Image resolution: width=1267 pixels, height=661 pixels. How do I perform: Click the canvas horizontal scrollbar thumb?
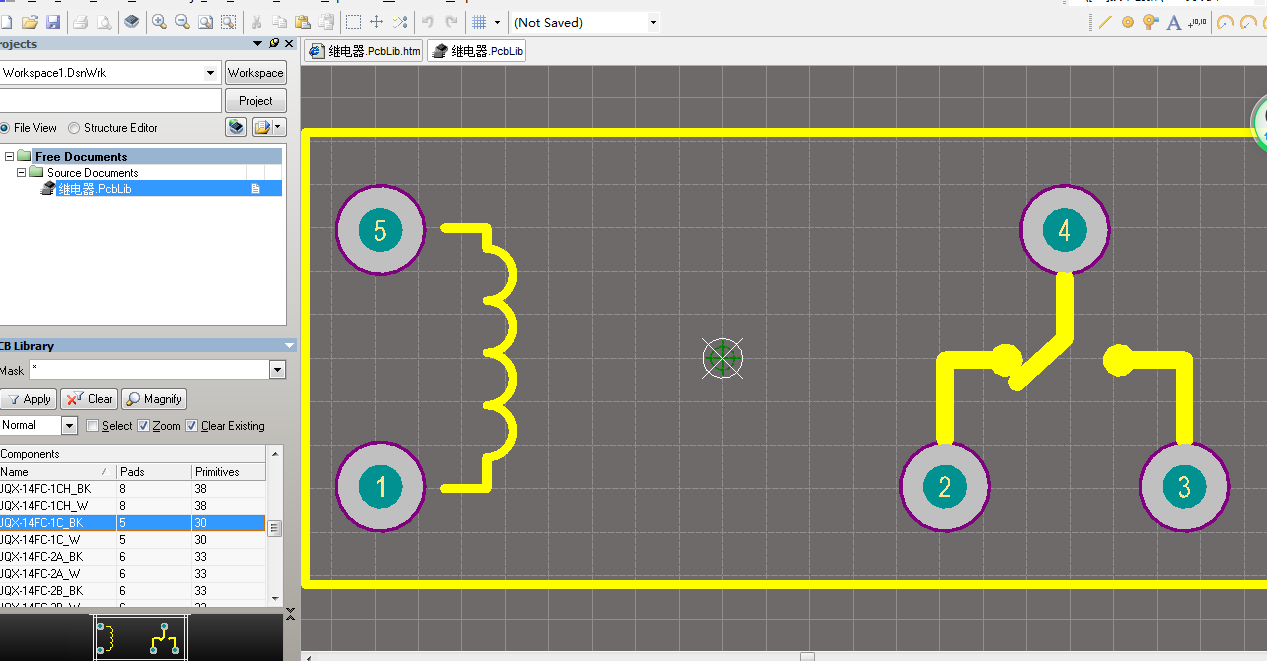807,657
